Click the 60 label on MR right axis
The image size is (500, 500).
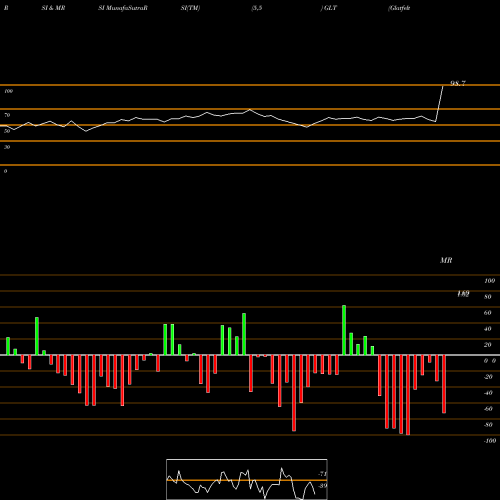point(488,313)
